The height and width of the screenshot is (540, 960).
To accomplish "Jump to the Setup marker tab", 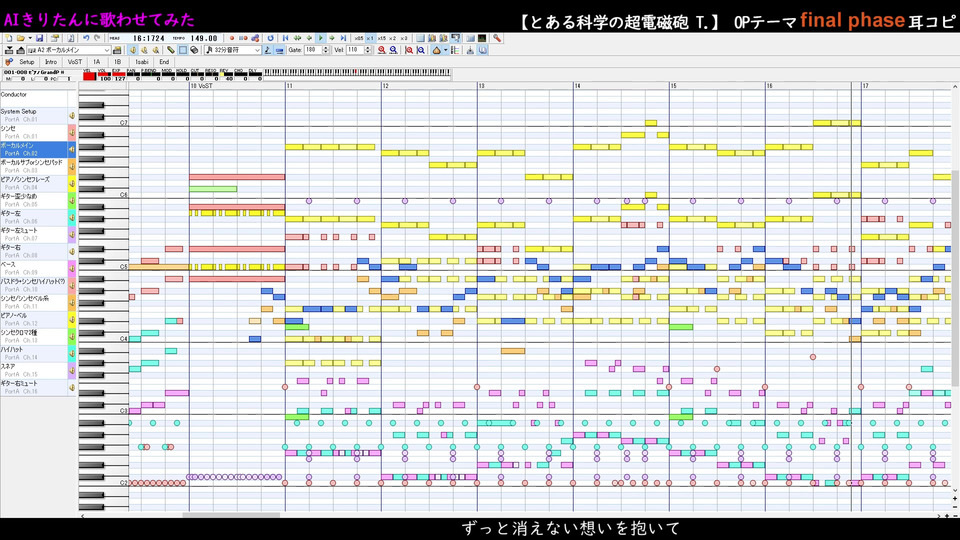I will click(x=26, y=62).
